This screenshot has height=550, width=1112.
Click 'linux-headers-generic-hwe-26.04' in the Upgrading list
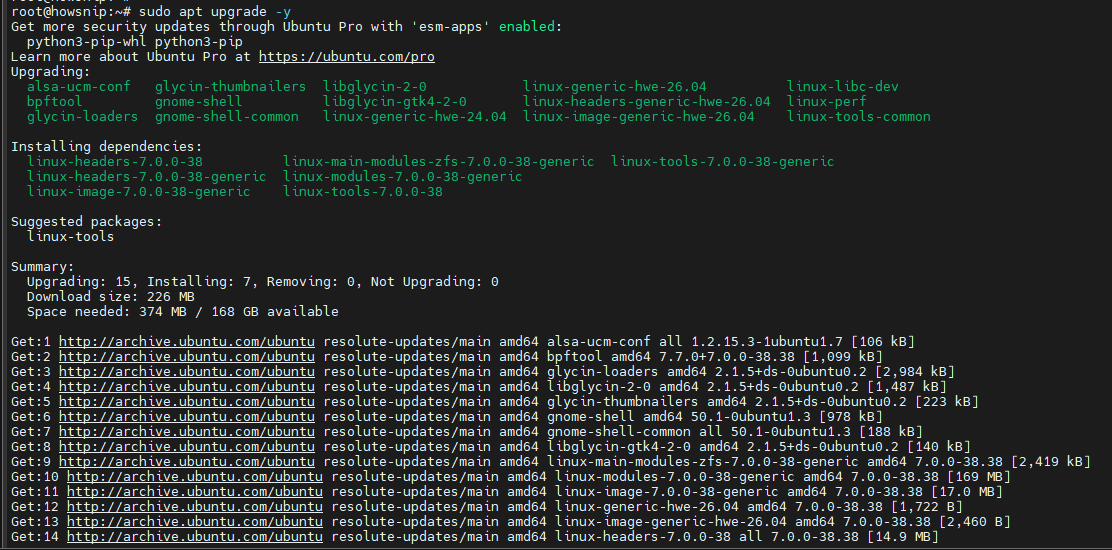click(647, 101)
